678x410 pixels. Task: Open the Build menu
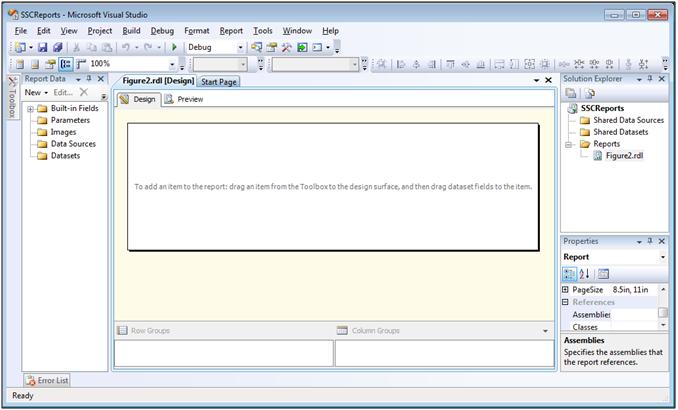click(131, 31)
